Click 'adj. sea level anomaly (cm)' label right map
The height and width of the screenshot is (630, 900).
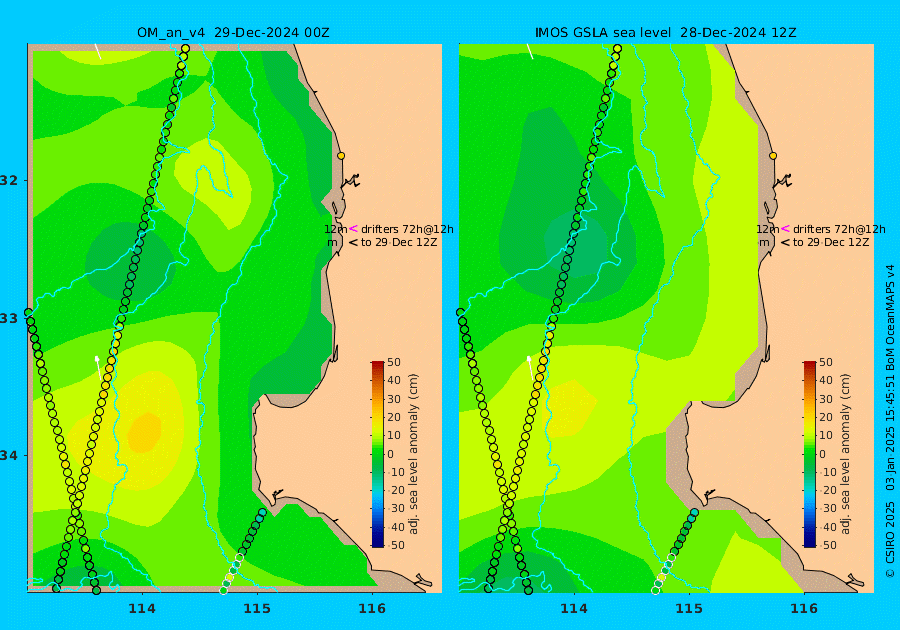[845, 454]
